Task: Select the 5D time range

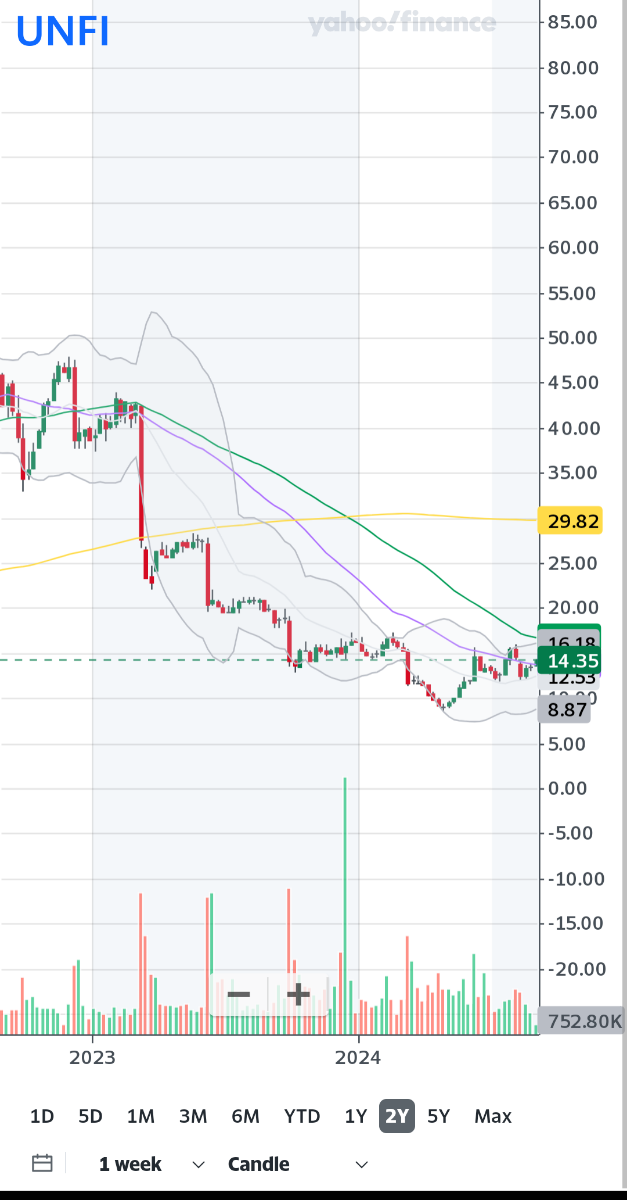Action: tap(90, 1116)
